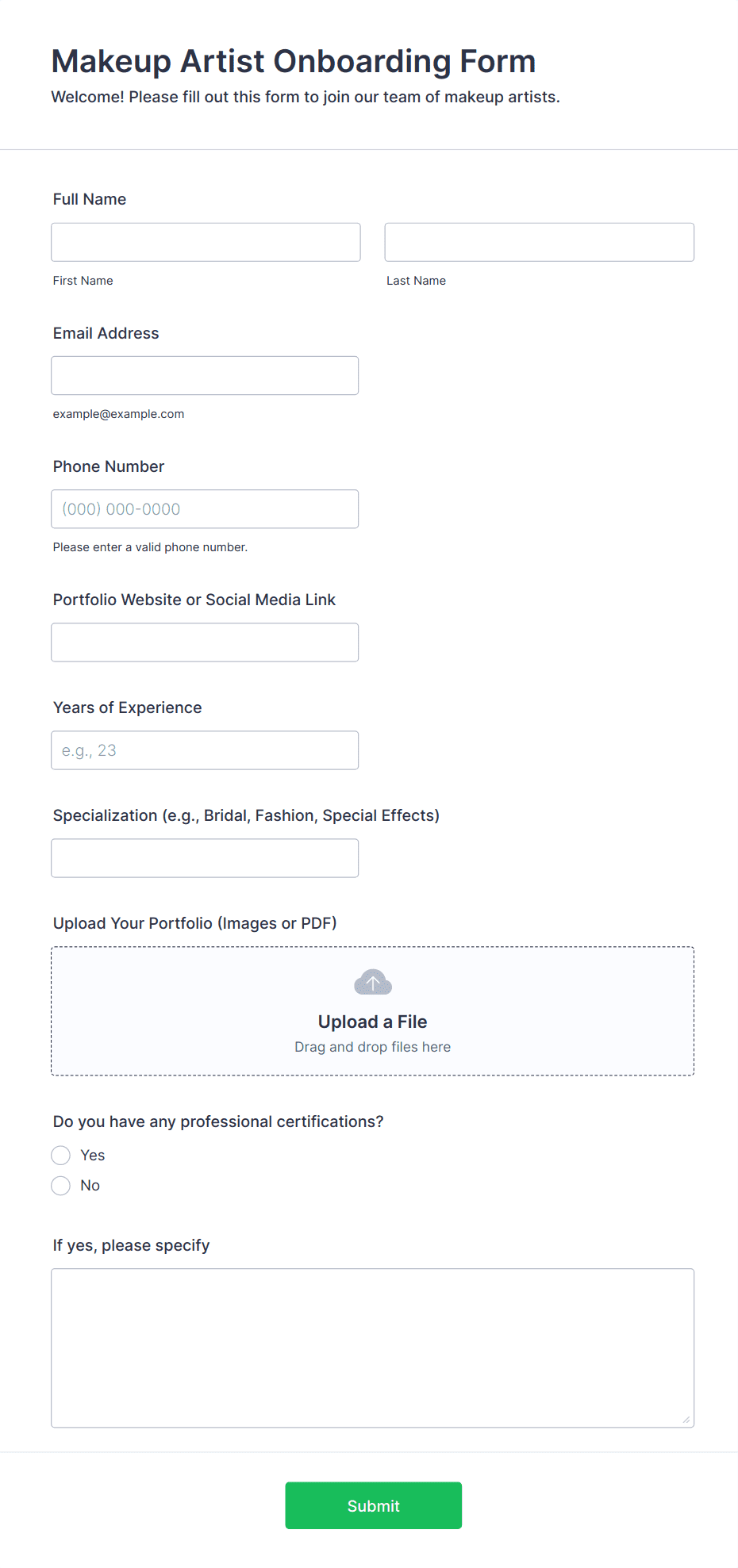Focus the Email Address field

205,375
